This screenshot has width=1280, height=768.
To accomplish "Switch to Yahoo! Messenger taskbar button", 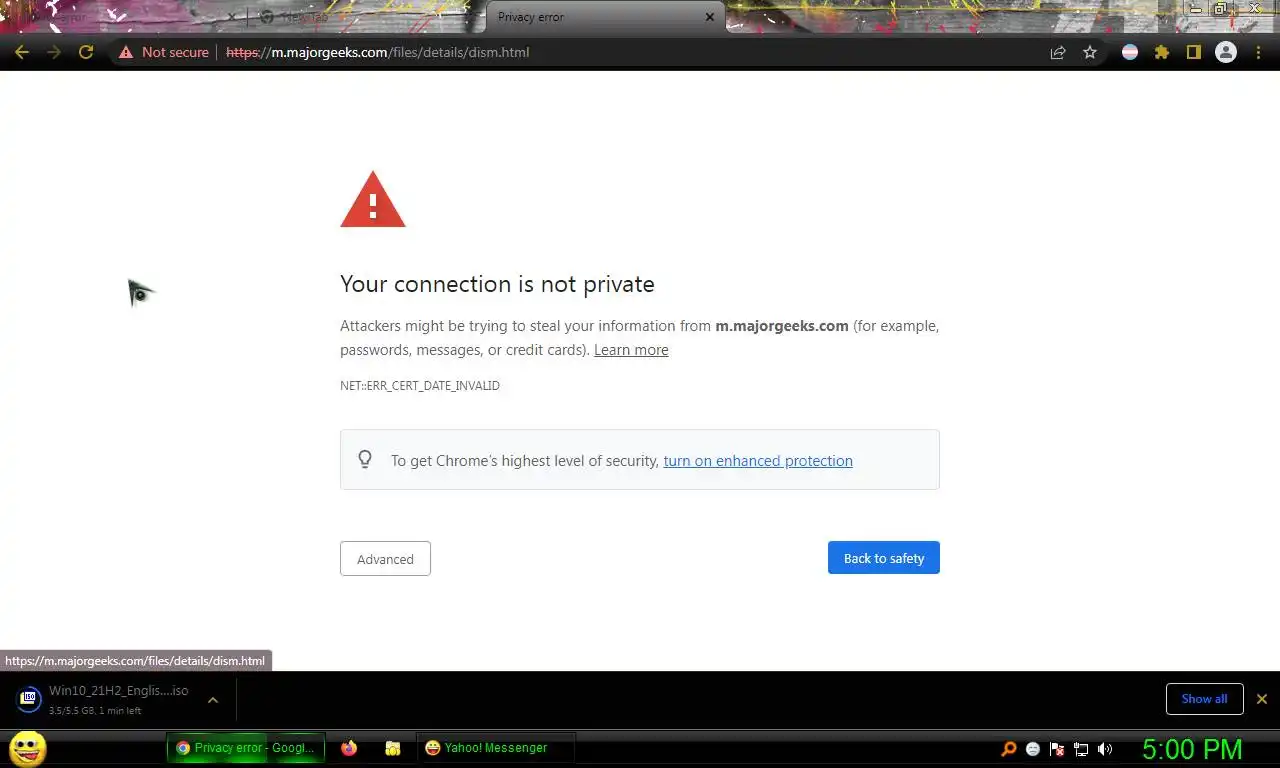I will pos(496,748).
